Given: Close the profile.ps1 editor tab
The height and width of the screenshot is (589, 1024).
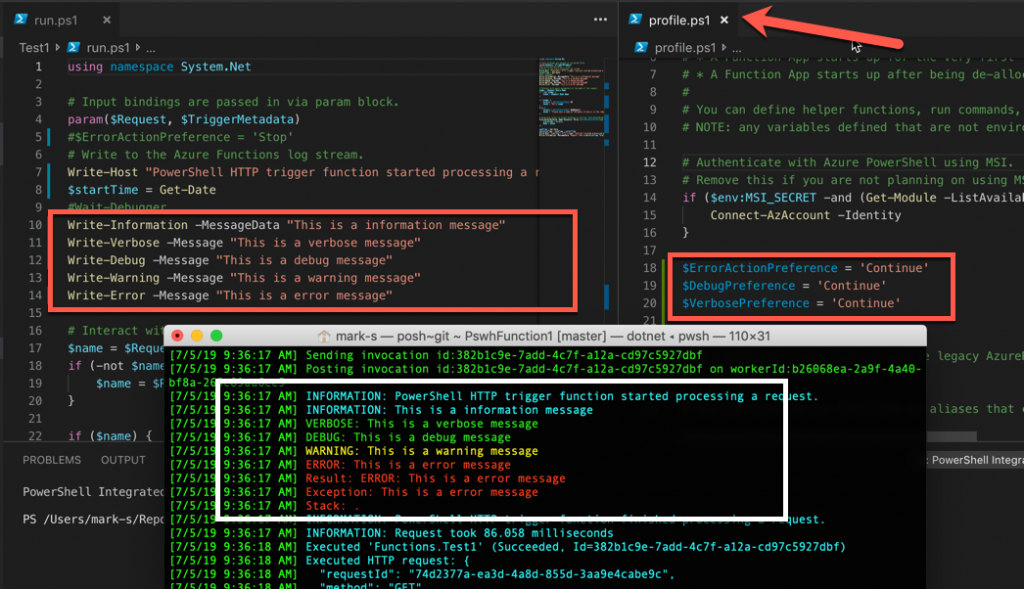Looking at the screenshot, I should (x=724, y=20).
